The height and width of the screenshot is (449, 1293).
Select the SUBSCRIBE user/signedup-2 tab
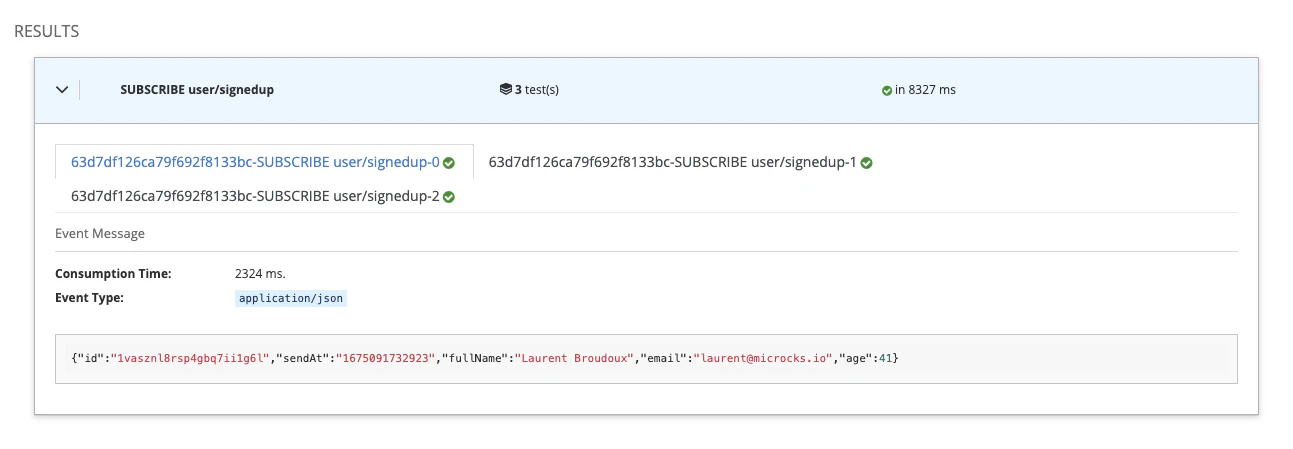(x=254, y=196)
